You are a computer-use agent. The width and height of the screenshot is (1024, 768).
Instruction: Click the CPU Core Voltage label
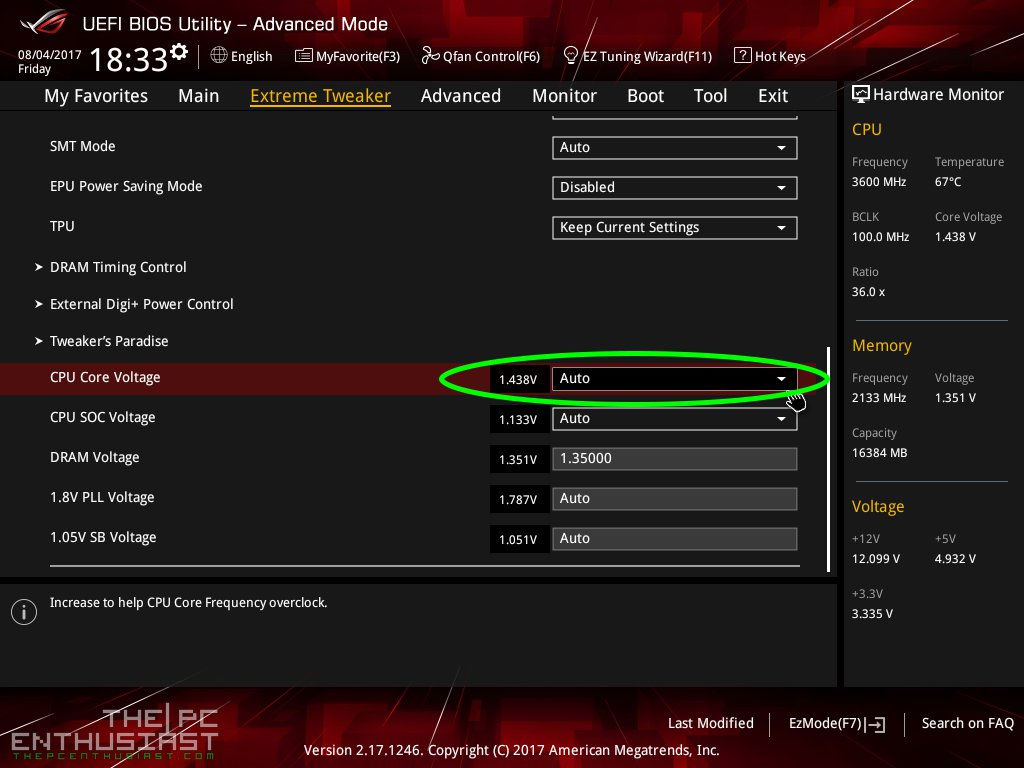(105, 377)
